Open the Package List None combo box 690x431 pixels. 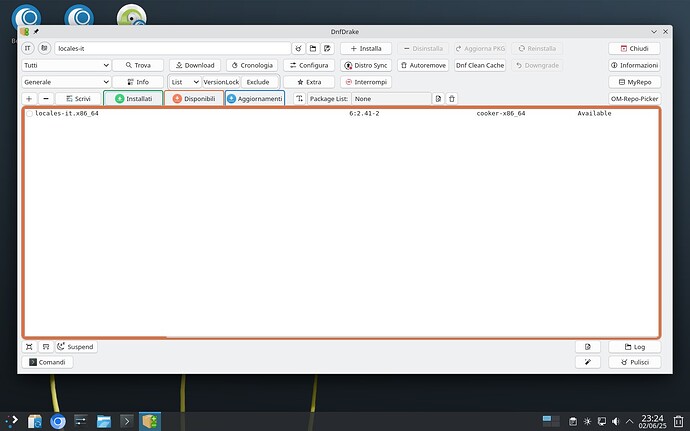(391, 99)
